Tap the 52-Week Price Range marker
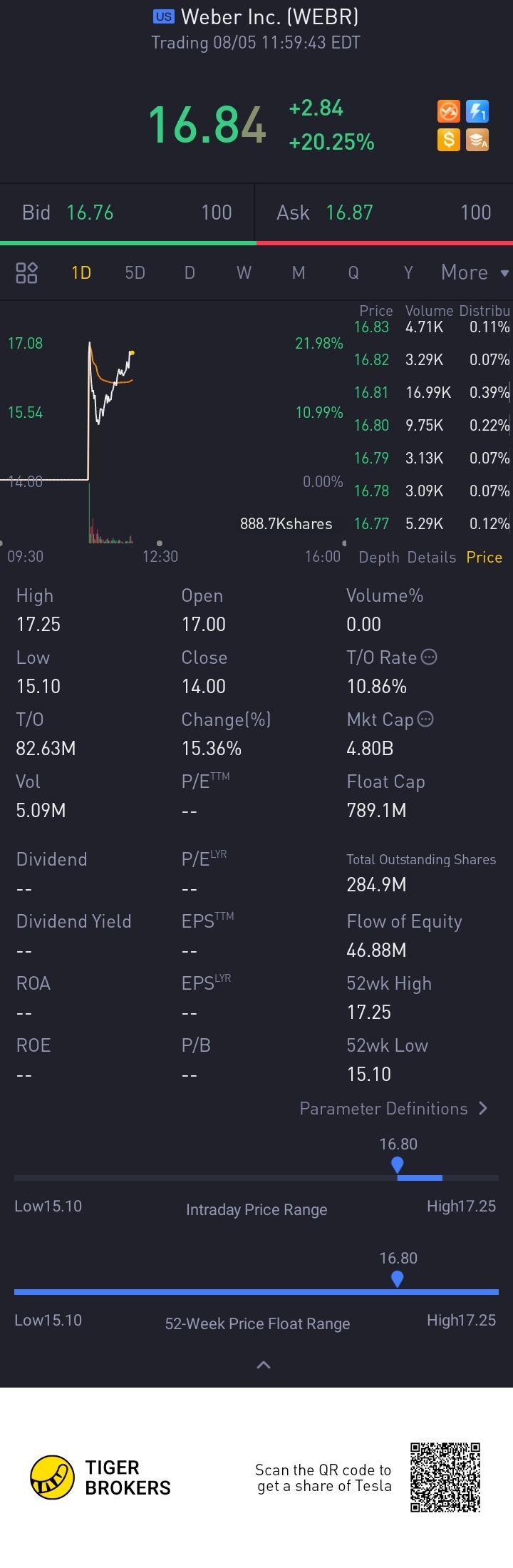This screenshot has width=513, height=1568. tap(398, 1279)
